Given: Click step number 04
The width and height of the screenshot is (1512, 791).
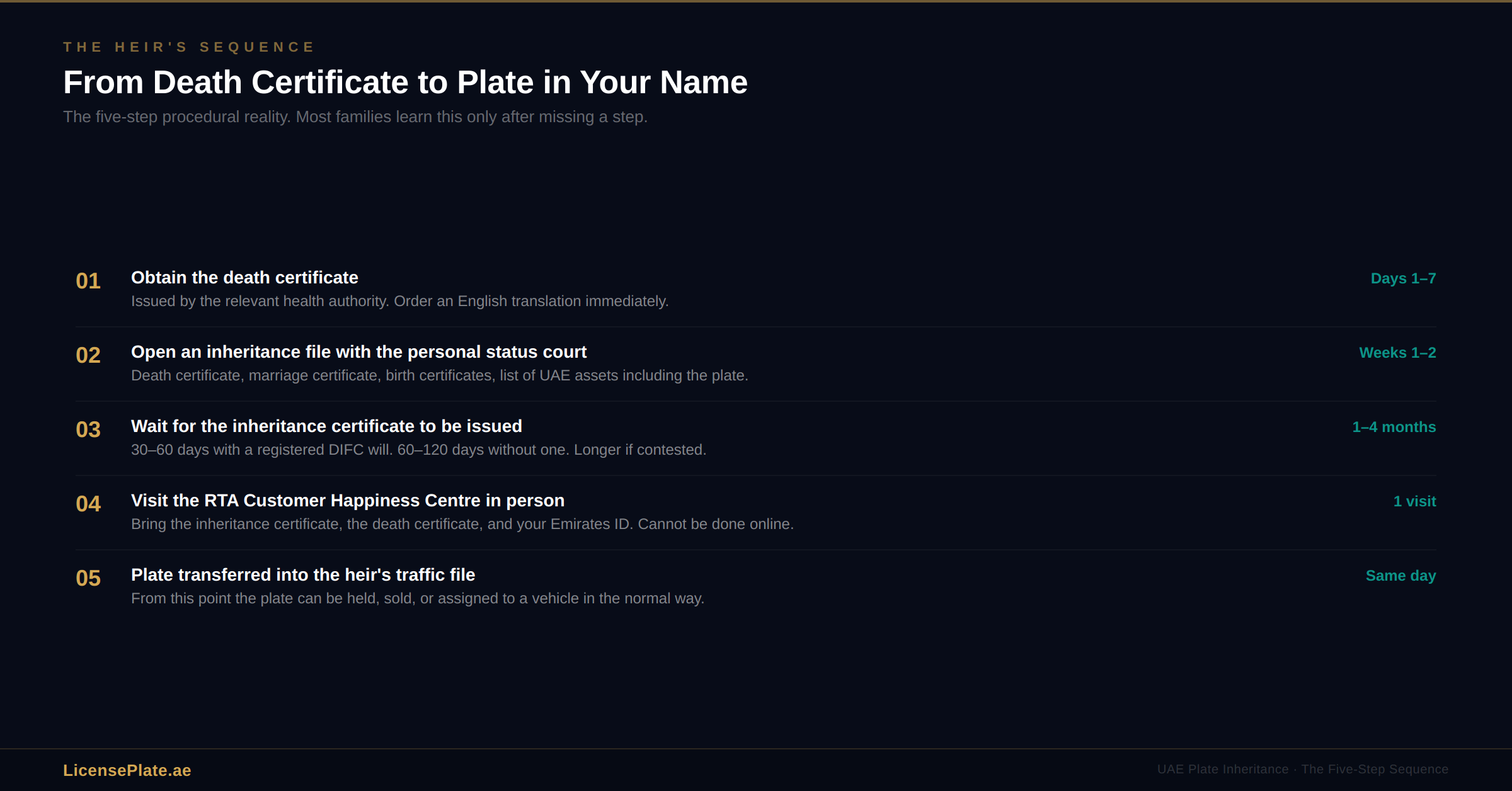Looking at the screenshot, I should click(x=88, y=504).
